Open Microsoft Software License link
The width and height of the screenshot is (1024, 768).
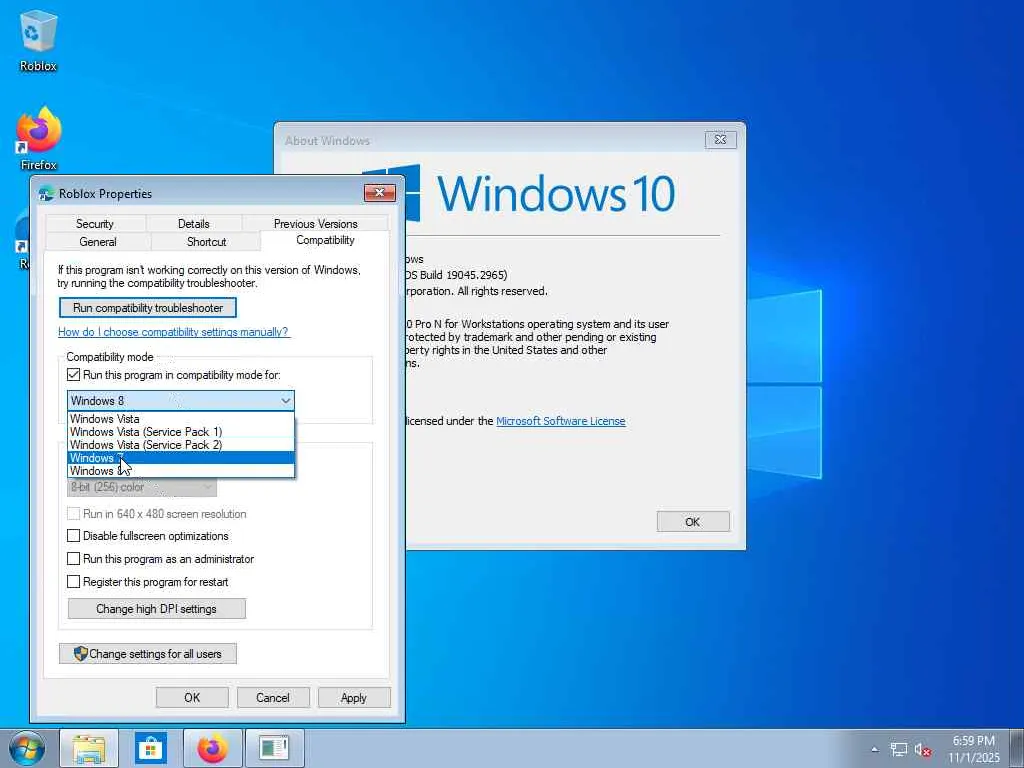(561, 421)
